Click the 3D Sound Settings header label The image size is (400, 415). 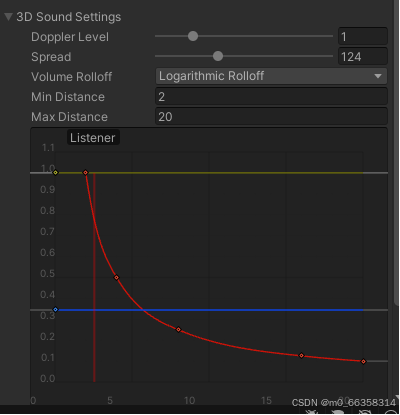[x=69, y=17]
